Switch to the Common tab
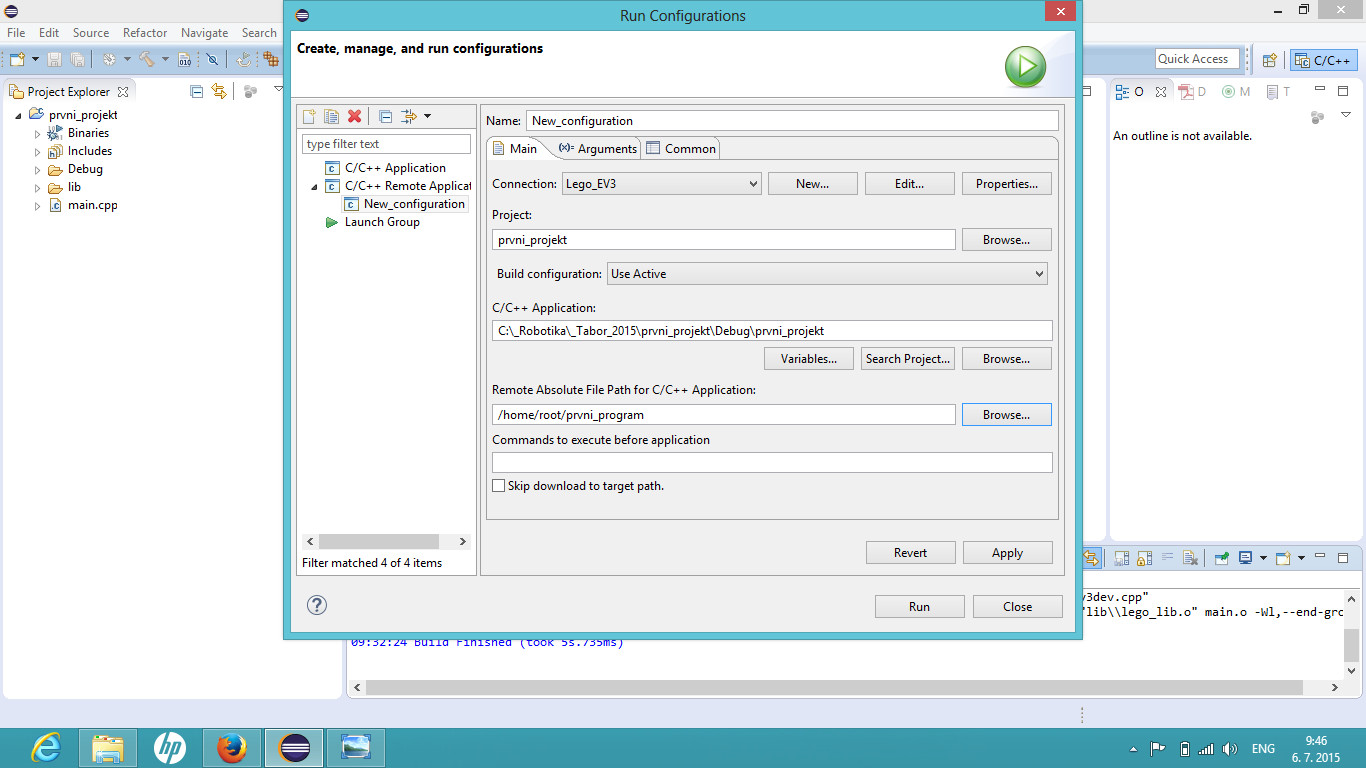This screenshot has height=768, width=1366. (681, 149)
